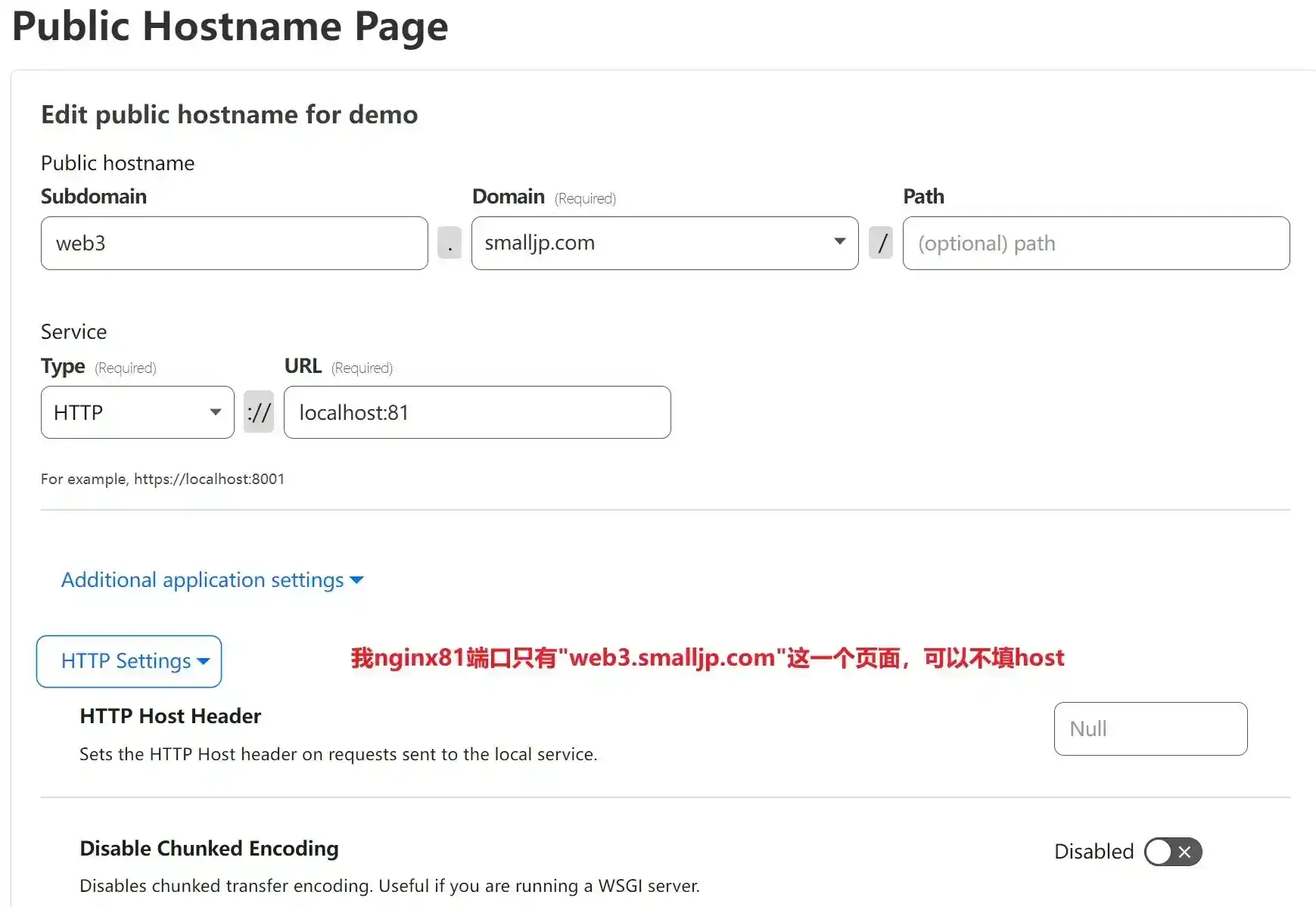This screenshot has height=907, width=1316.
Task: Toggle the HTTP Settings expander button
Action: [129, 661]
